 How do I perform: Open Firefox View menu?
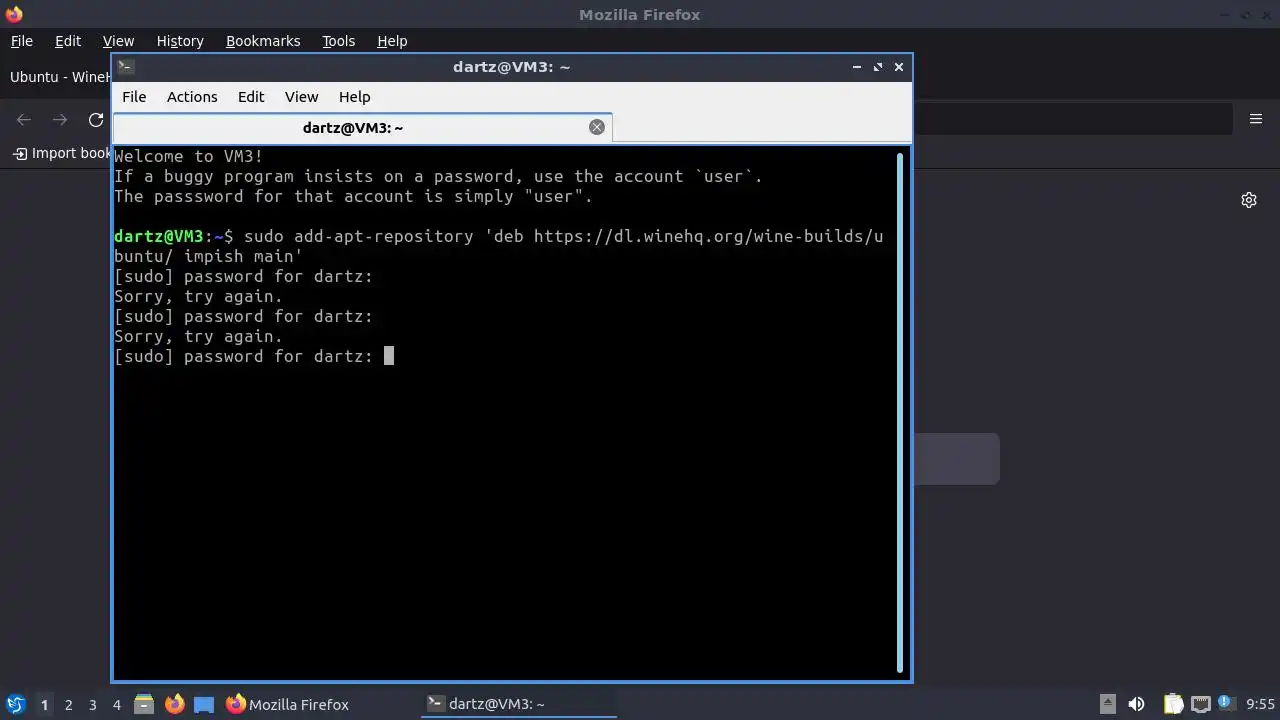tap(118, 41)
